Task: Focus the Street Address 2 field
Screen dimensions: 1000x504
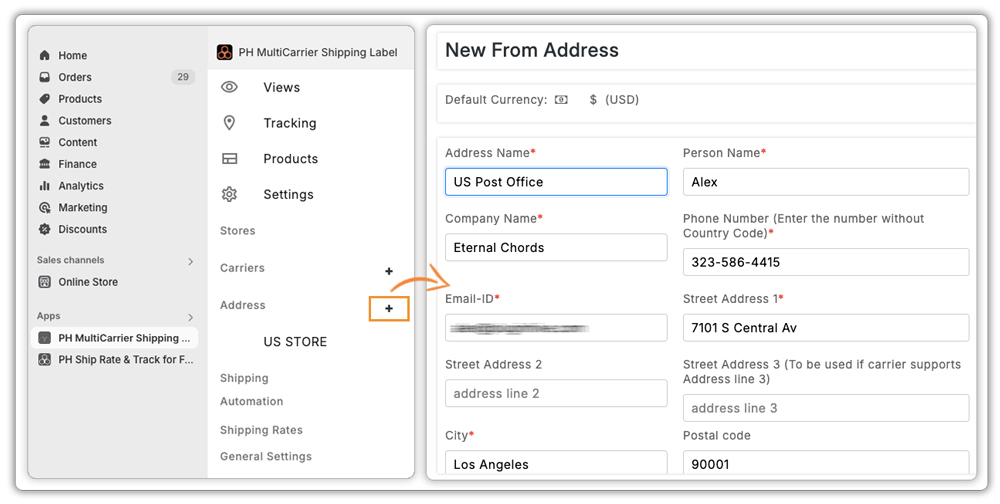Action: [x=556, y=394]
